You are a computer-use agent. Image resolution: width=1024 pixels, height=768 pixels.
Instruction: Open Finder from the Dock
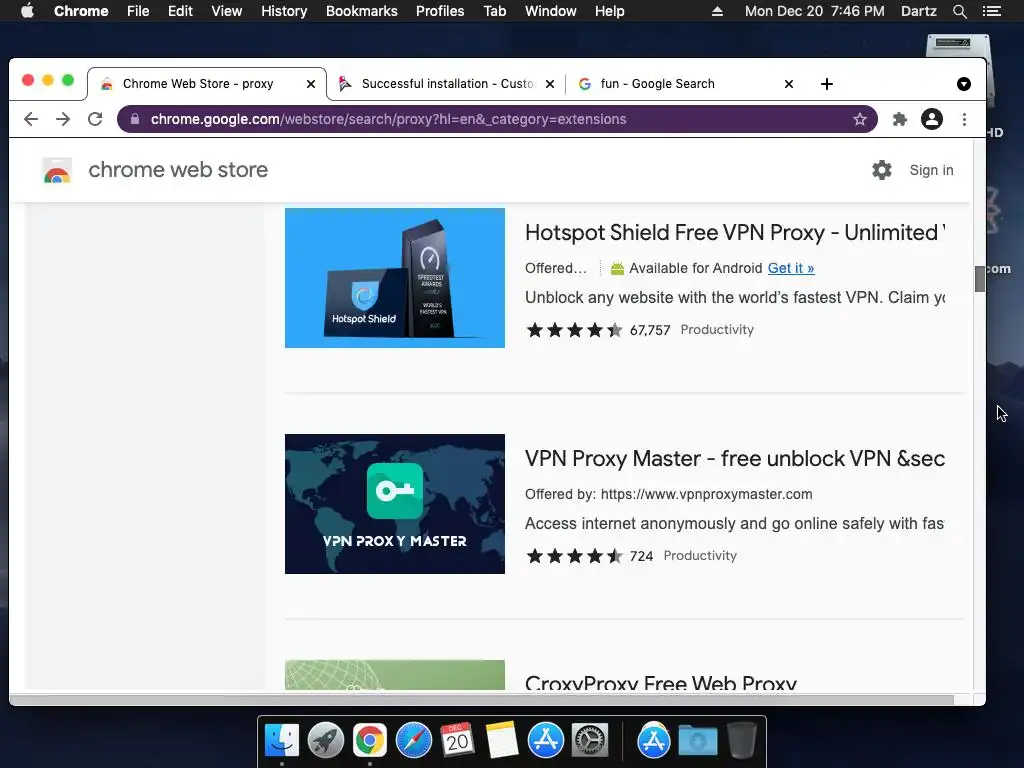click(x=281, y=741)
